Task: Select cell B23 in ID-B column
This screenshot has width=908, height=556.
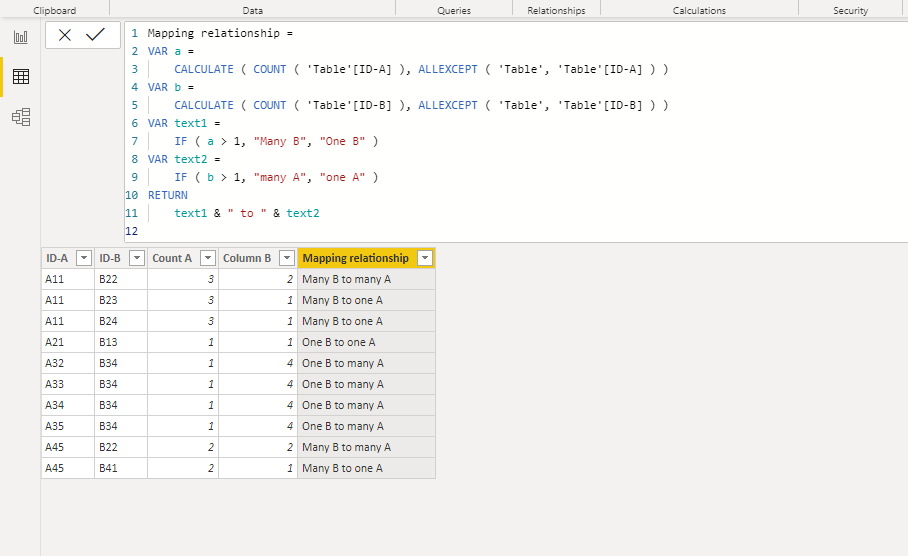Action: (121, 300)
